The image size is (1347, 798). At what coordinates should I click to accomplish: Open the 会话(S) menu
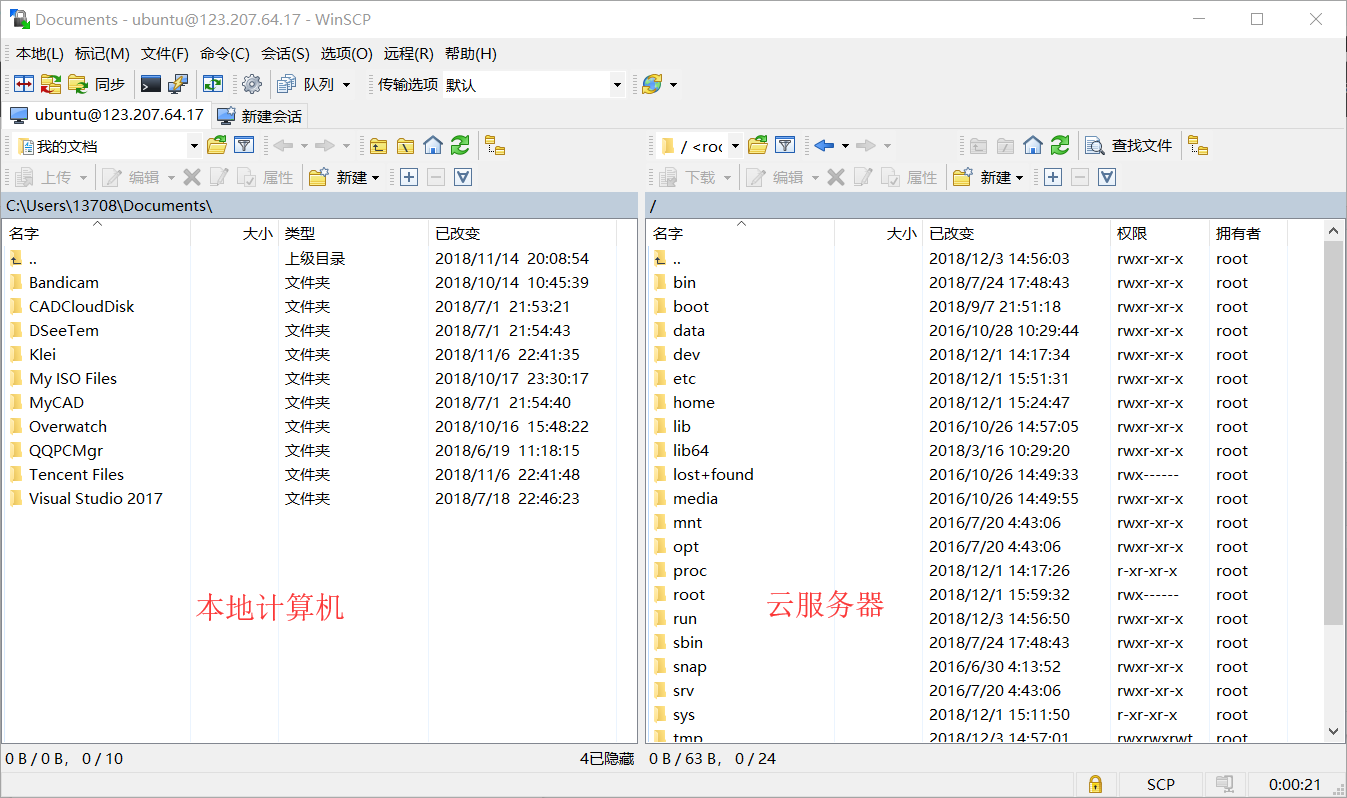tap(285, 54)
